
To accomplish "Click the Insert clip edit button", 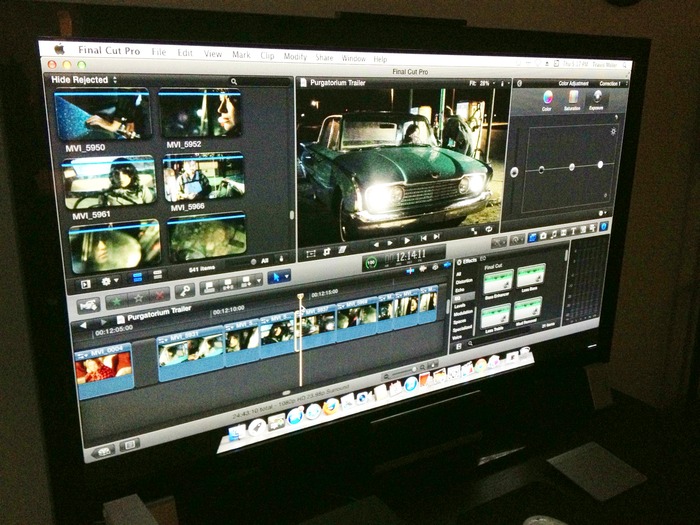I will [228, 284].
